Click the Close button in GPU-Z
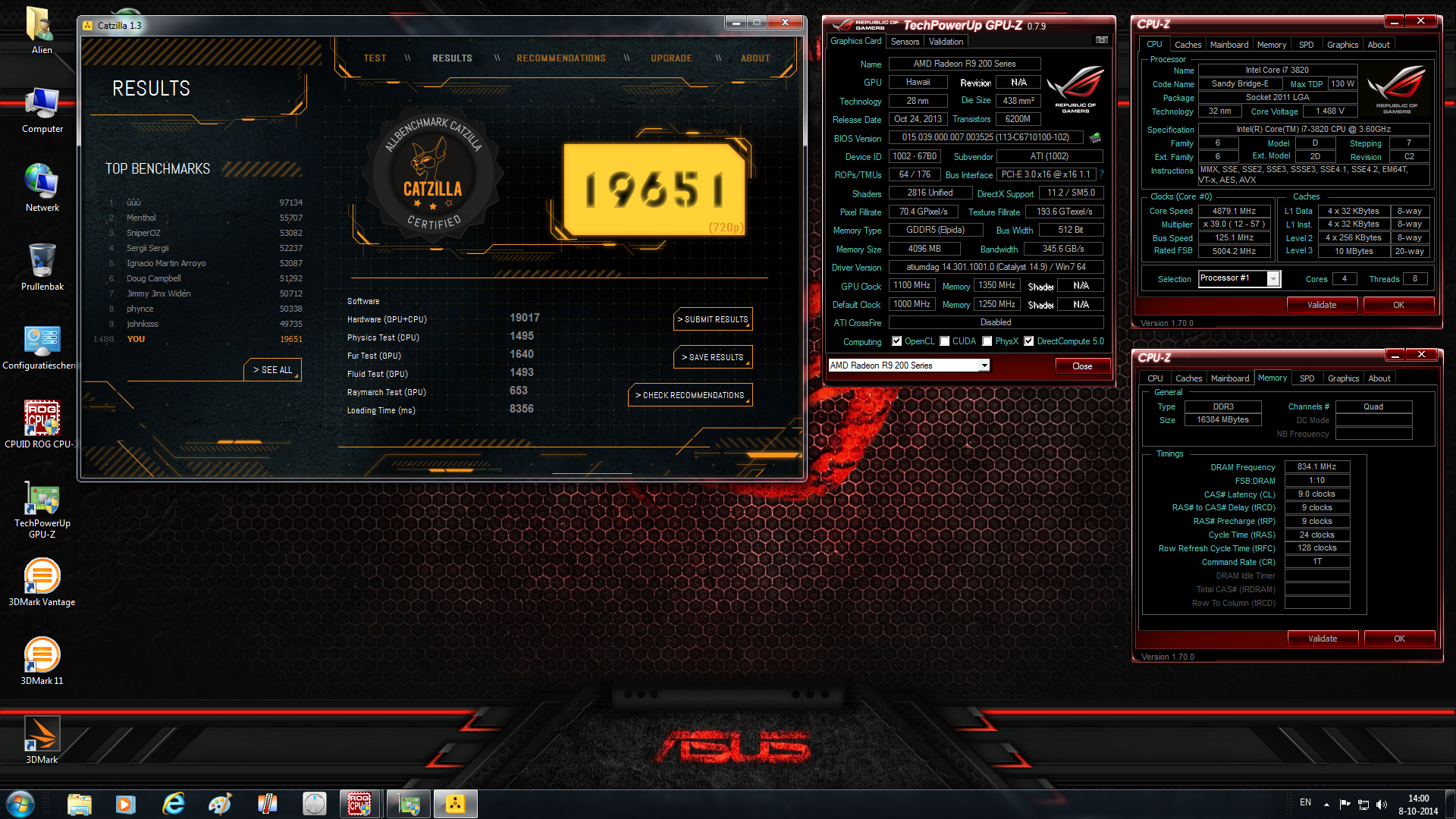 pos(1082,366)
